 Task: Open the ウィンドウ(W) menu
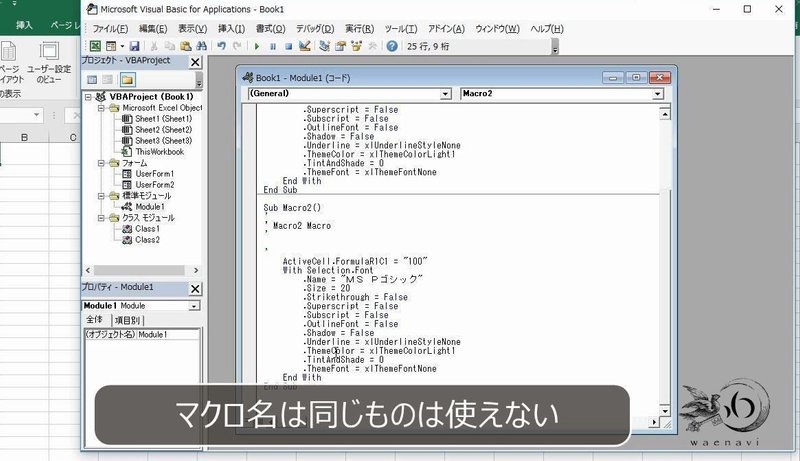[497, 29]
